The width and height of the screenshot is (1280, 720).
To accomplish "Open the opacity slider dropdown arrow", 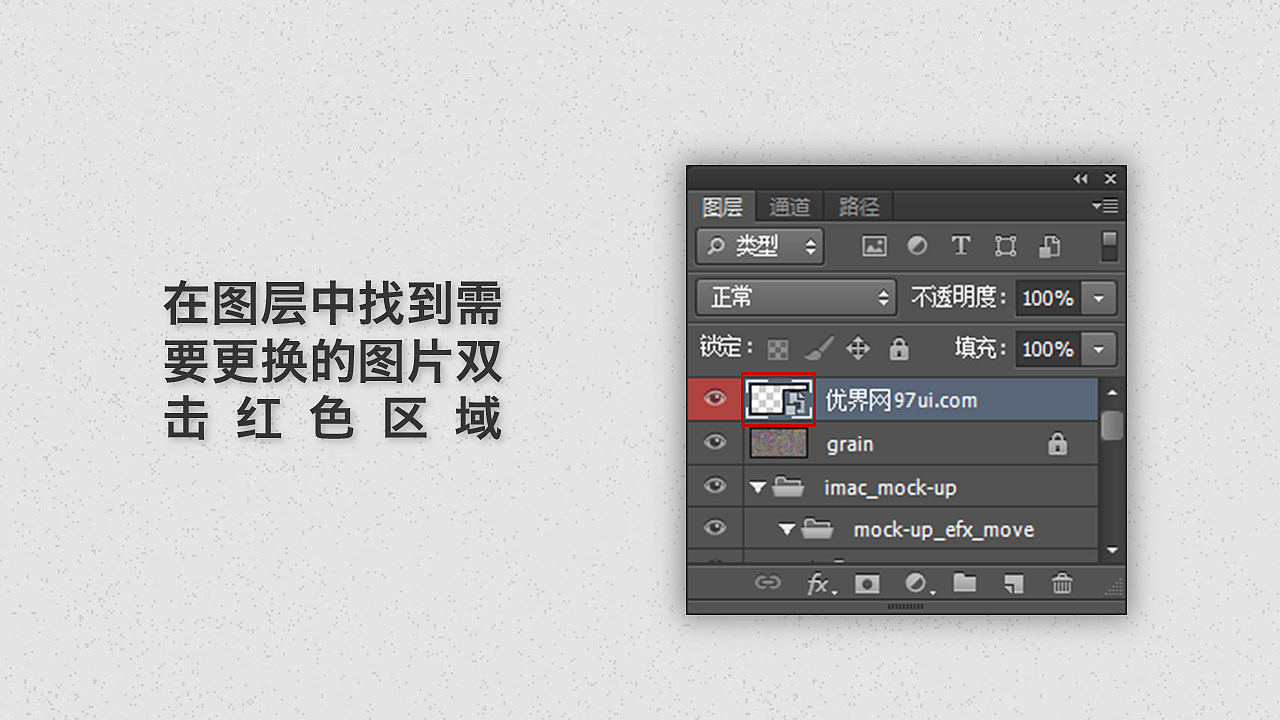I will coord(1100,298).
